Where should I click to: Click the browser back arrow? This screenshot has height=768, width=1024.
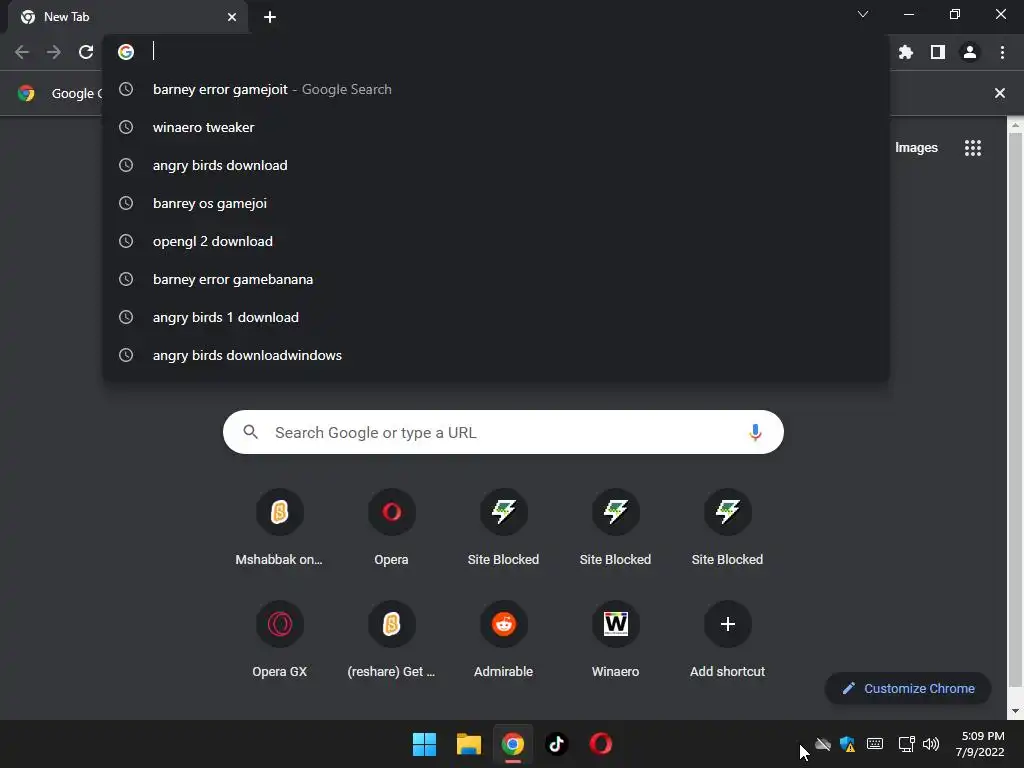[22, 52]
